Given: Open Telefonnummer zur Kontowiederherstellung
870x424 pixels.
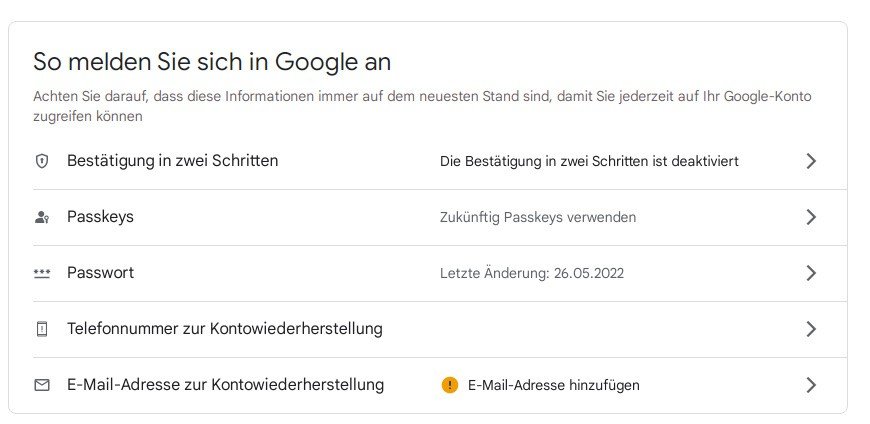Looking at the screenshot, I should pyautogui.click(x=224, y=329).
